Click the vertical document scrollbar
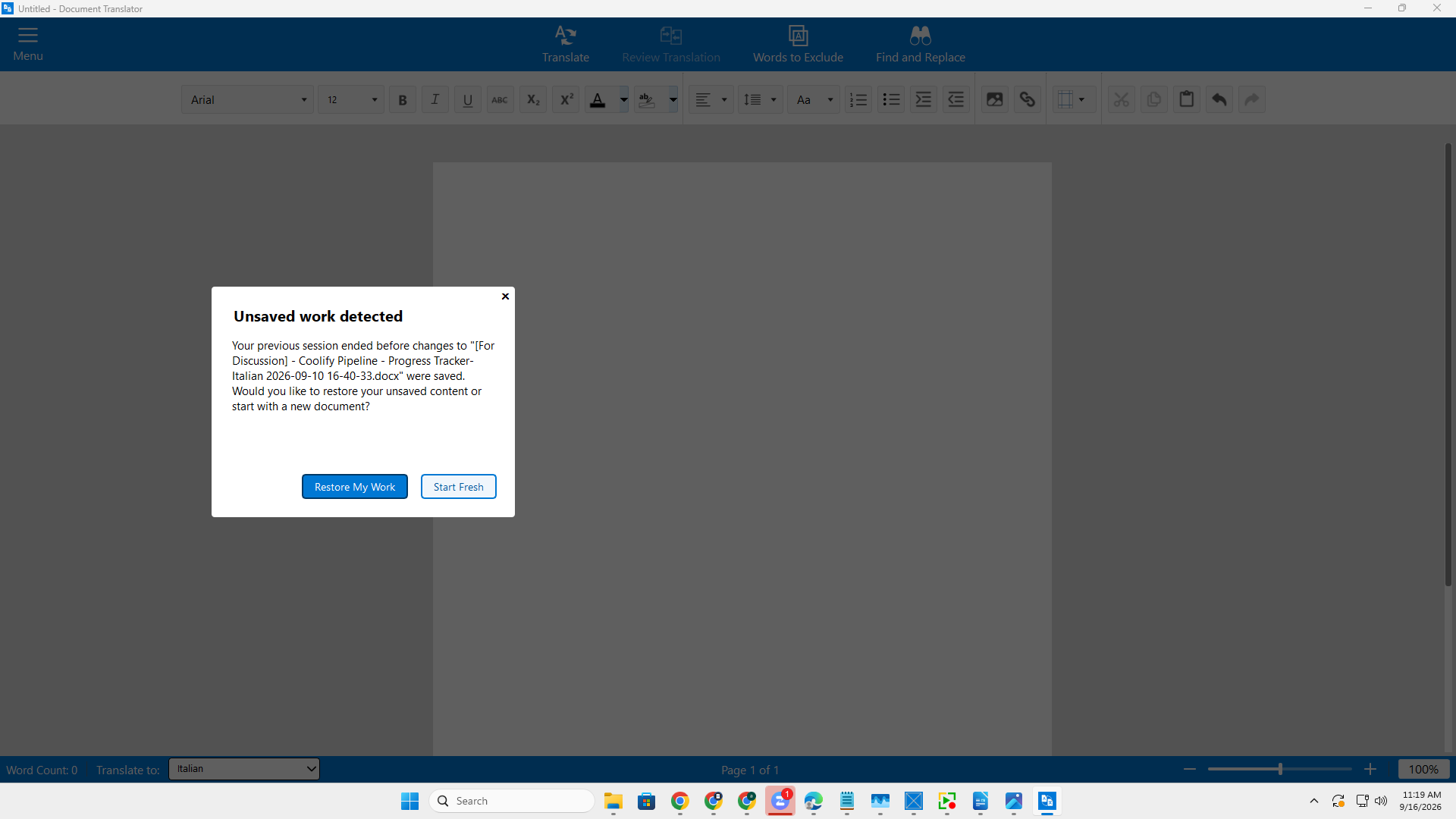Image resolution: width=1456 pixels, height=819 pixels. pyautogui.click(x=1448, y=364)
